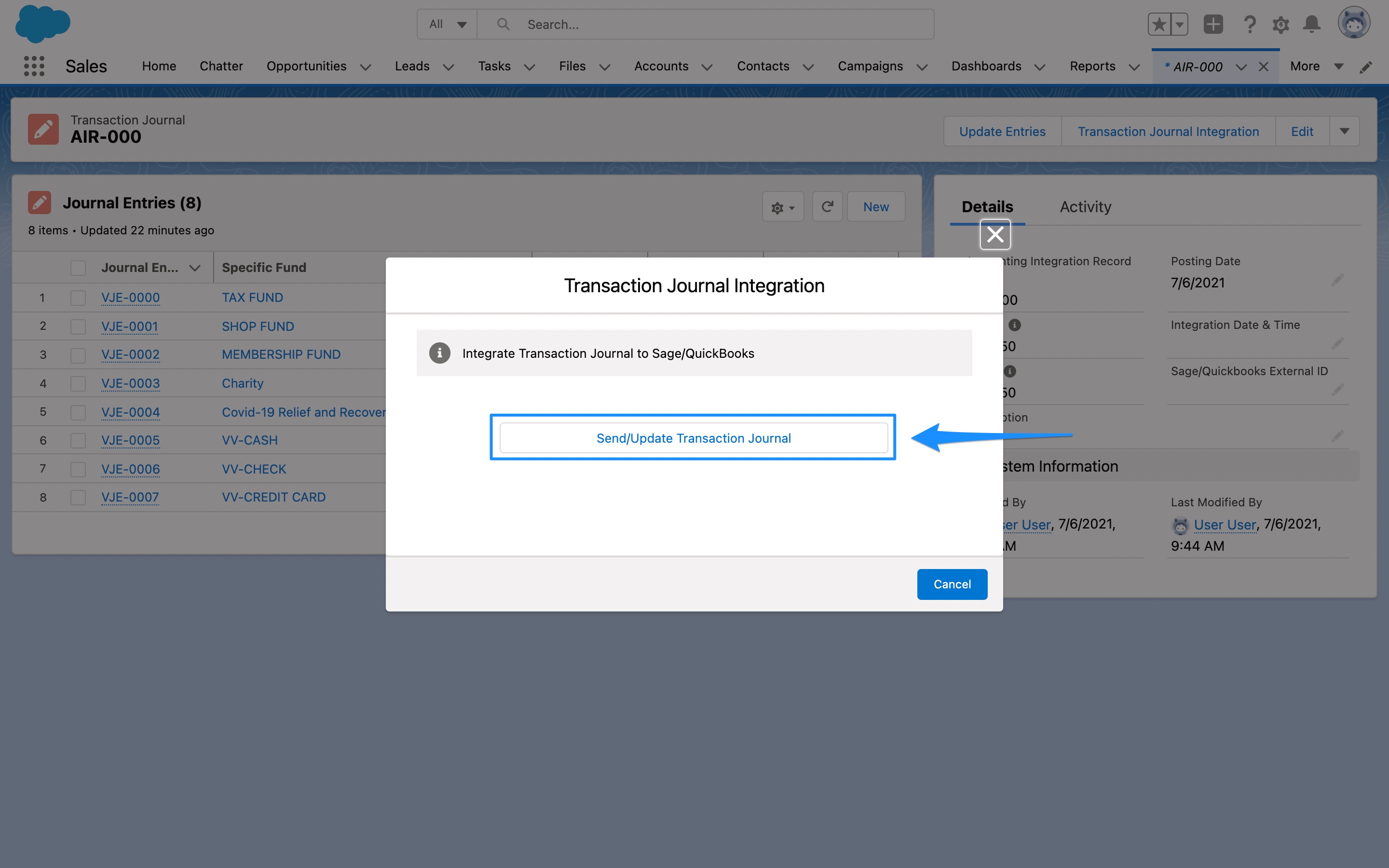Open the App Launcher waffle icon

point(34,66)
